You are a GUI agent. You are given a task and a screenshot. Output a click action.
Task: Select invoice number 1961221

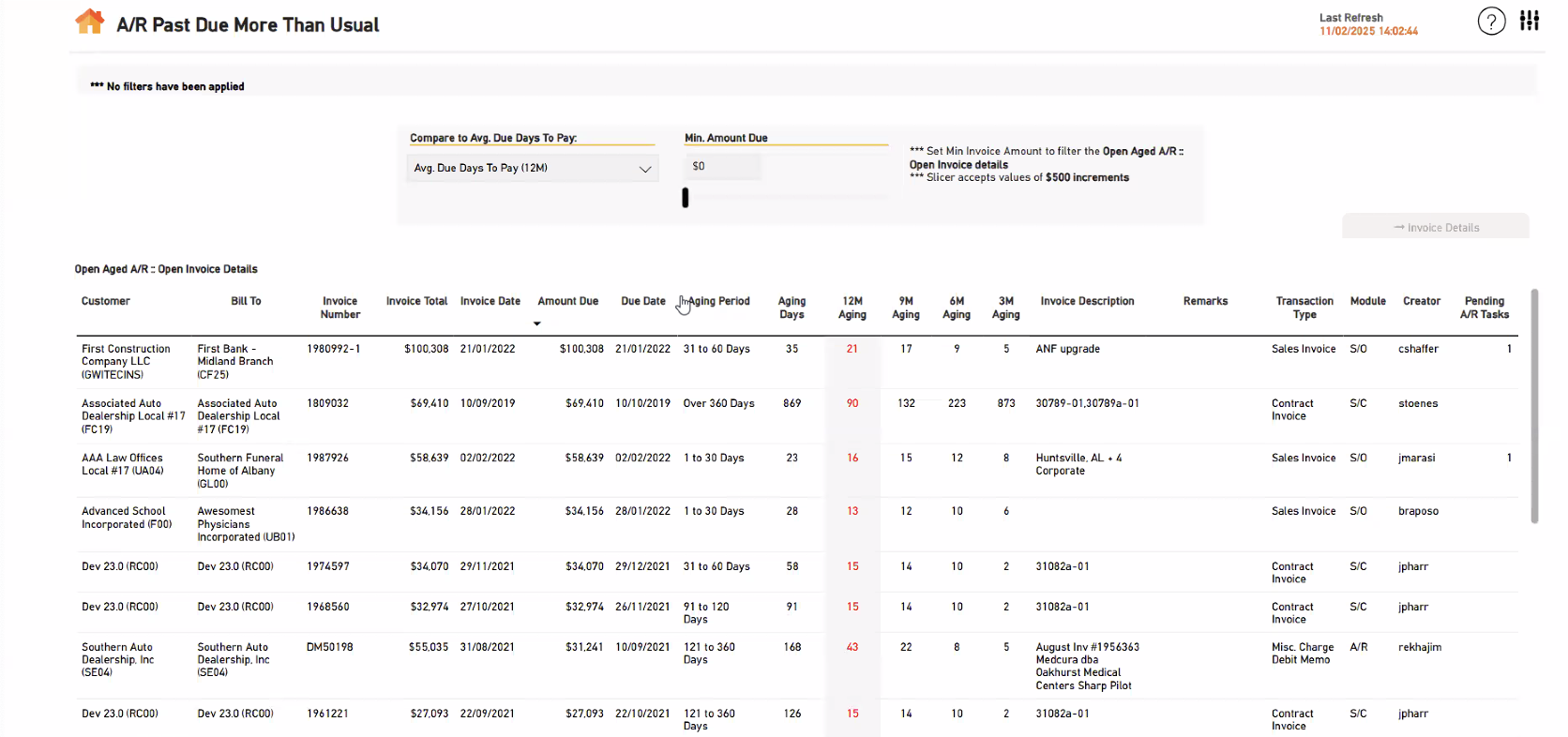[327, 714]
